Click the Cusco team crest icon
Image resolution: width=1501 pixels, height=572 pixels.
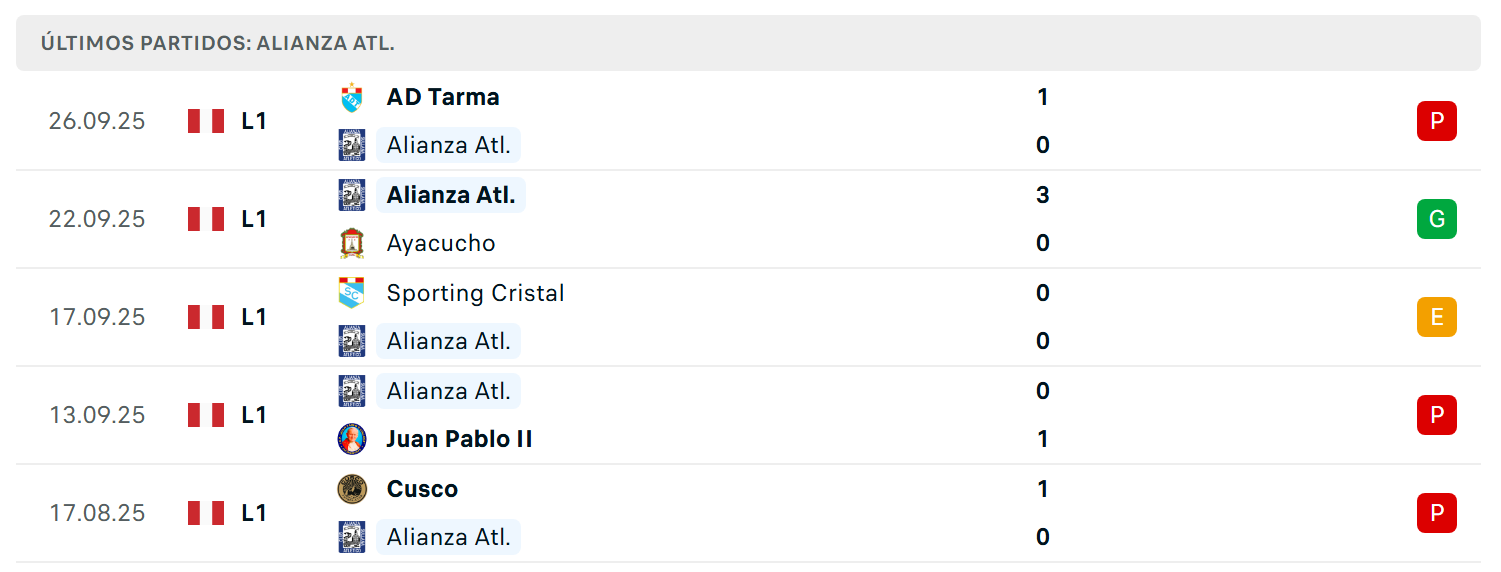click(x=351, y=489)
